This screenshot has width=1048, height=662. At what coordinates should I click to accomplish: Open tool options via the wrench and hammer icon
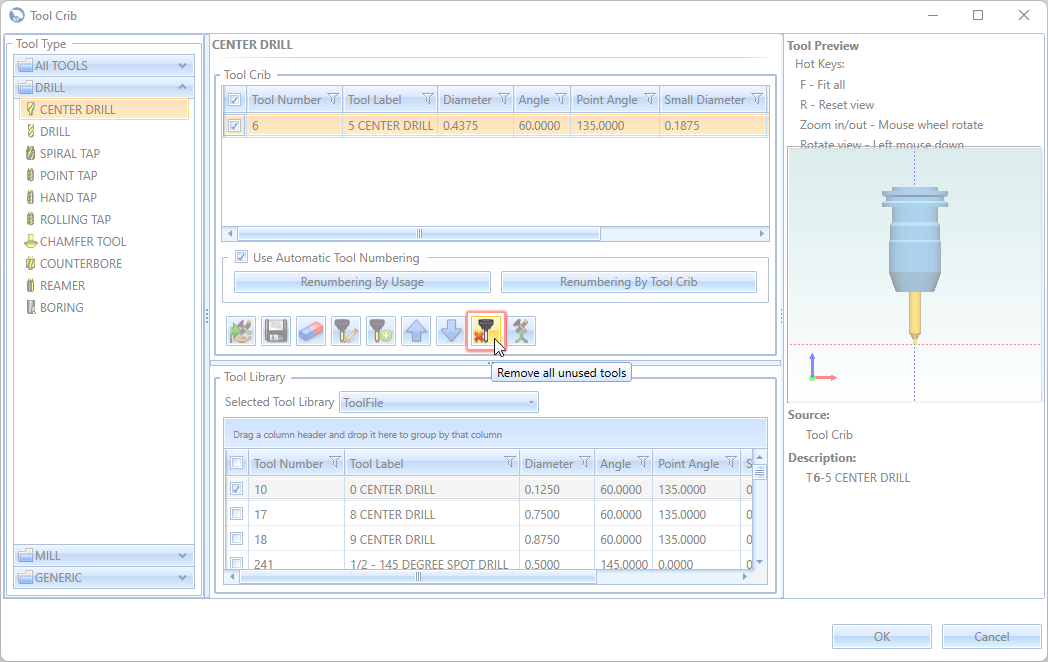click(521, 331)
